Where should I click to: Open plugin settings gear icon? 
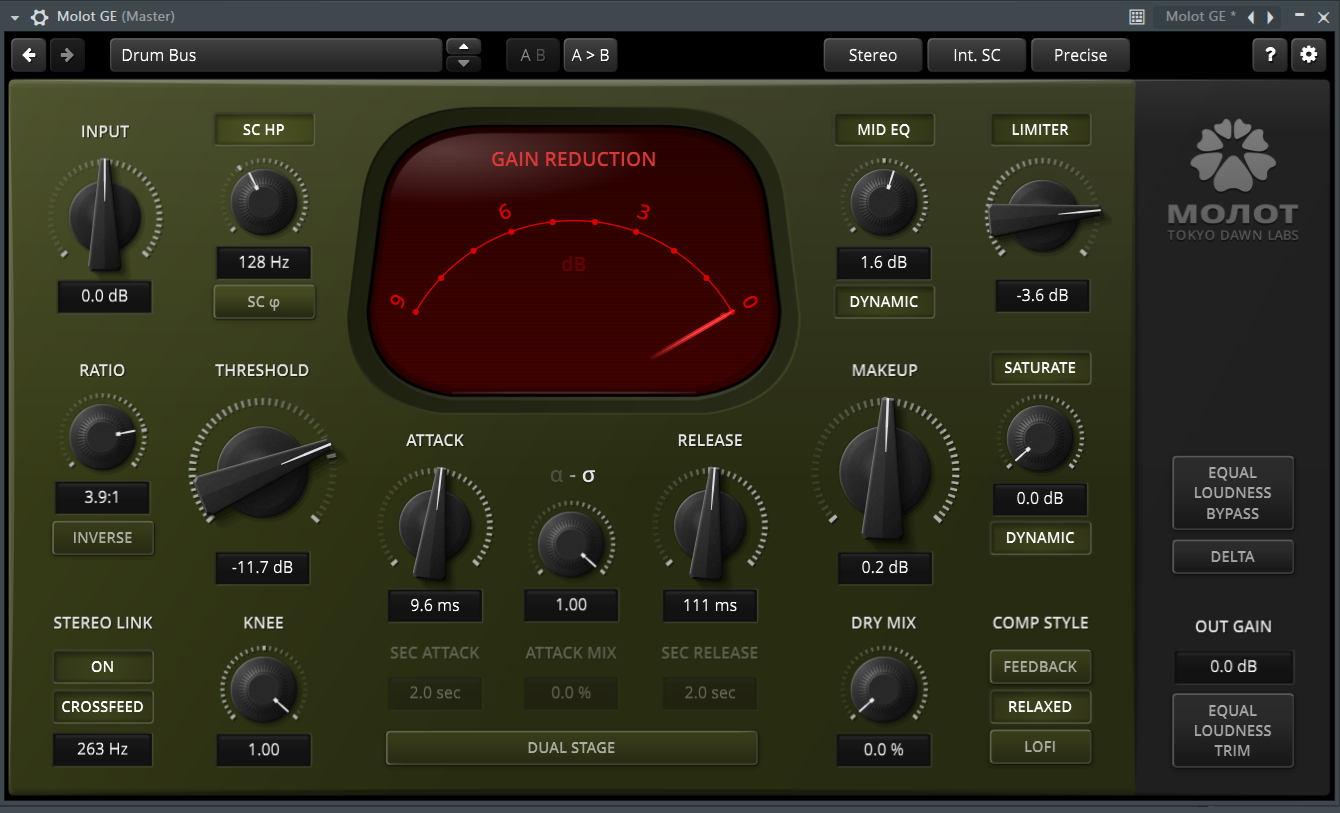click(x=1308, y=55)
